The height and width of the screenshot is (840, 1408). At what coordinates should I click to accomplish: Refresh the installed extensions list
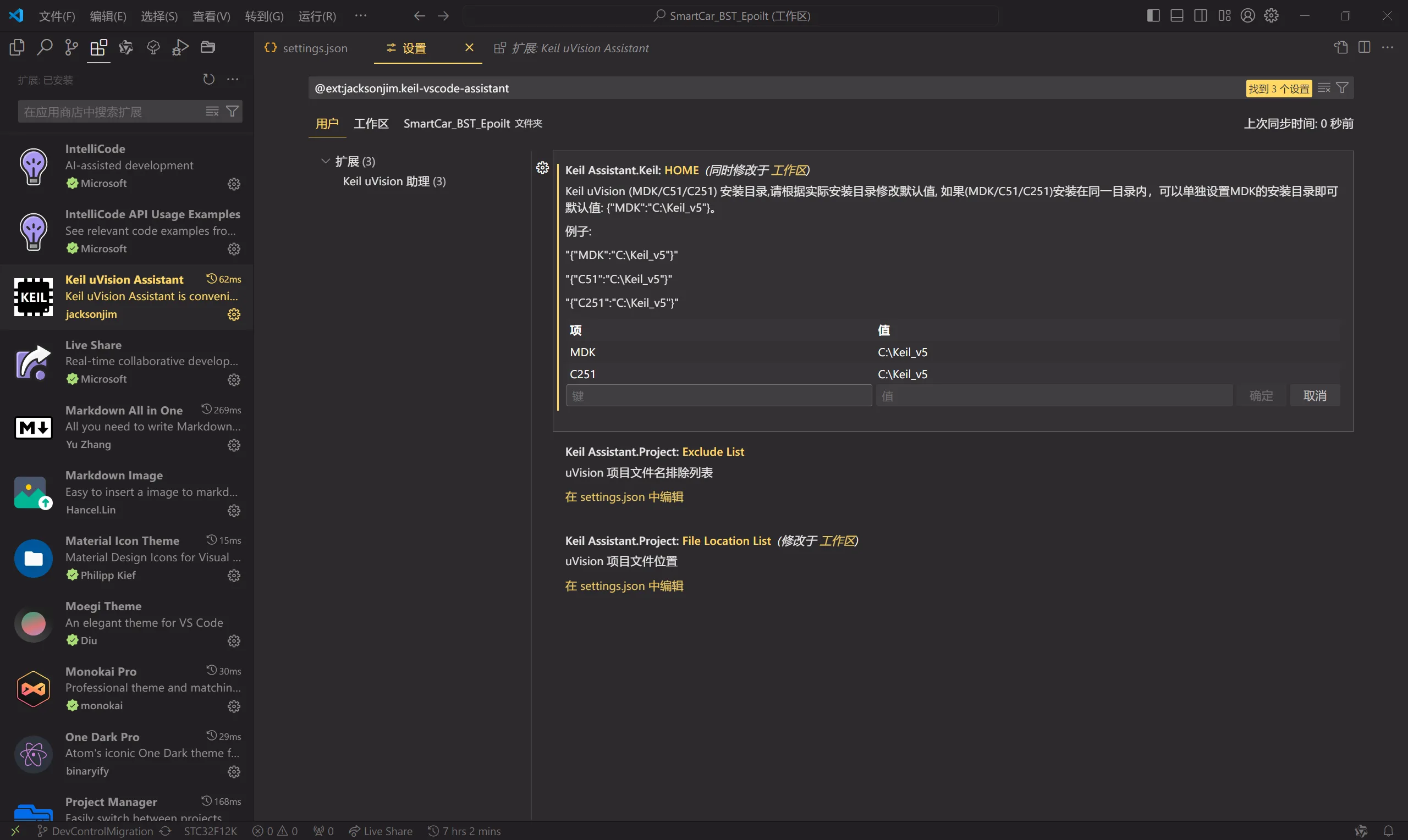pyautogui.click(x=209, y=79)
